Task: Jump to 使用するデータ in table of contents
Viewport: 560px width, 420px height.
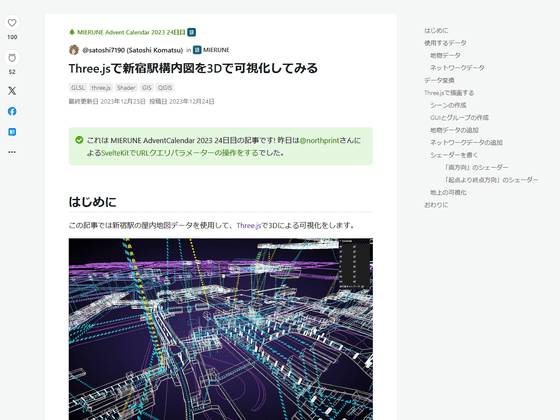Action: click(x=445, y=43)
